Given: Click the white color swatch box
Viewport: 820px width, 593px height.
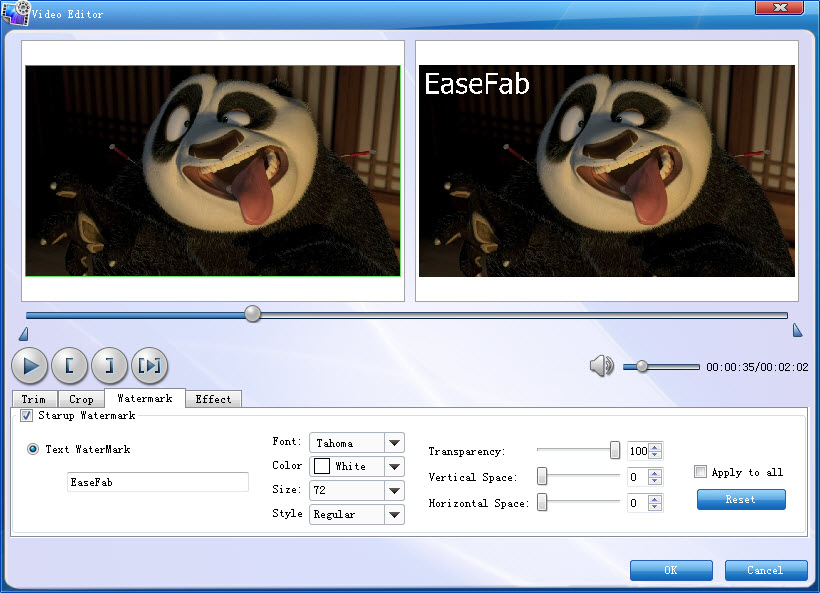Looking at the screenshot, I should [x=322, y=466].
